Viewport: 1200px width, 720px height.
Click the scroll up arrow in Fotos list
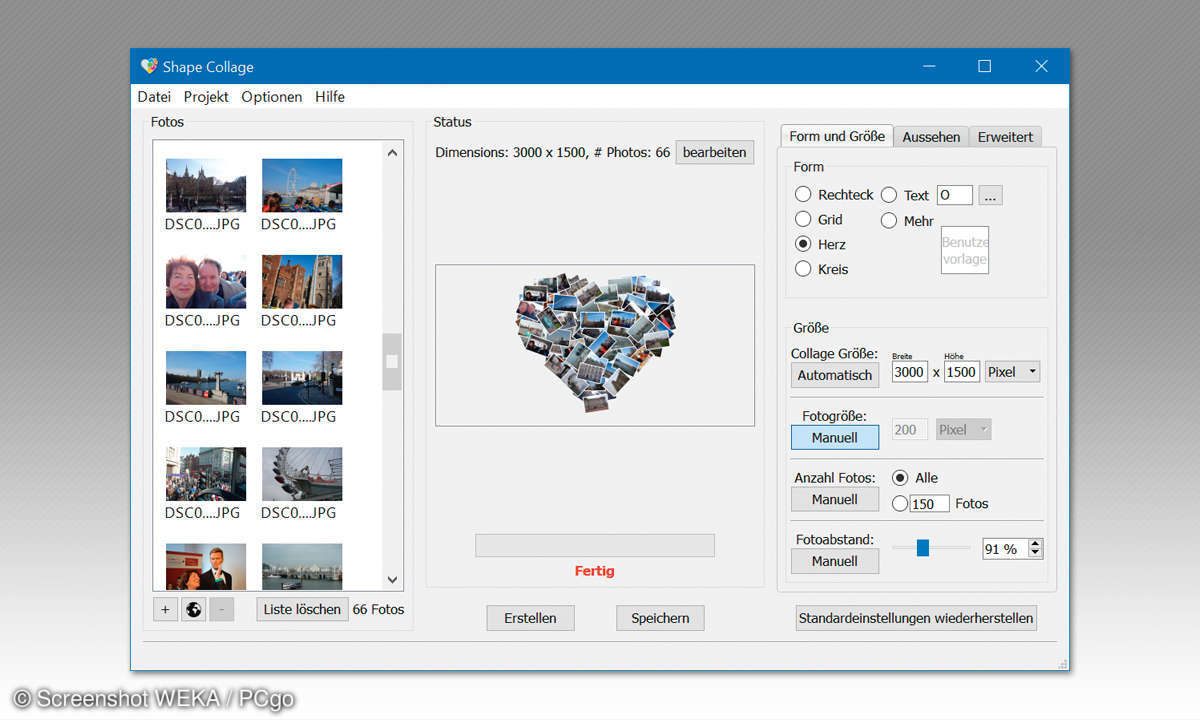[392, 153]
